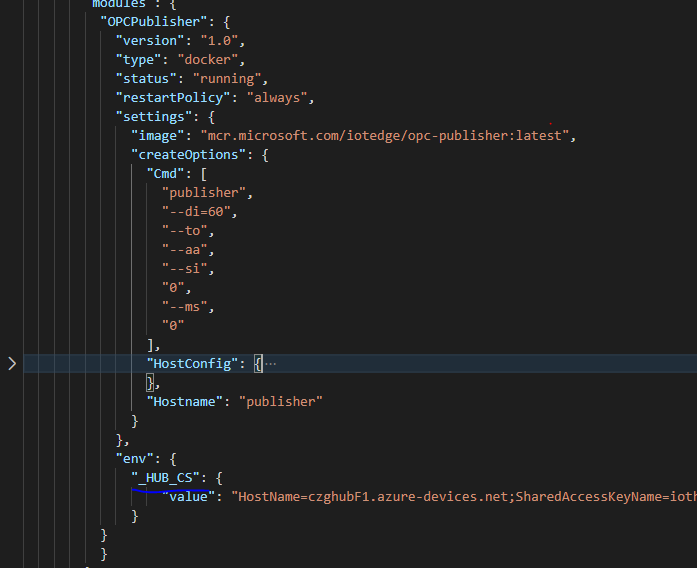Click the folded ellipsis after HostConfig brace
The height and width of the screenshot is (568, 697).
(x=270, y=364)
